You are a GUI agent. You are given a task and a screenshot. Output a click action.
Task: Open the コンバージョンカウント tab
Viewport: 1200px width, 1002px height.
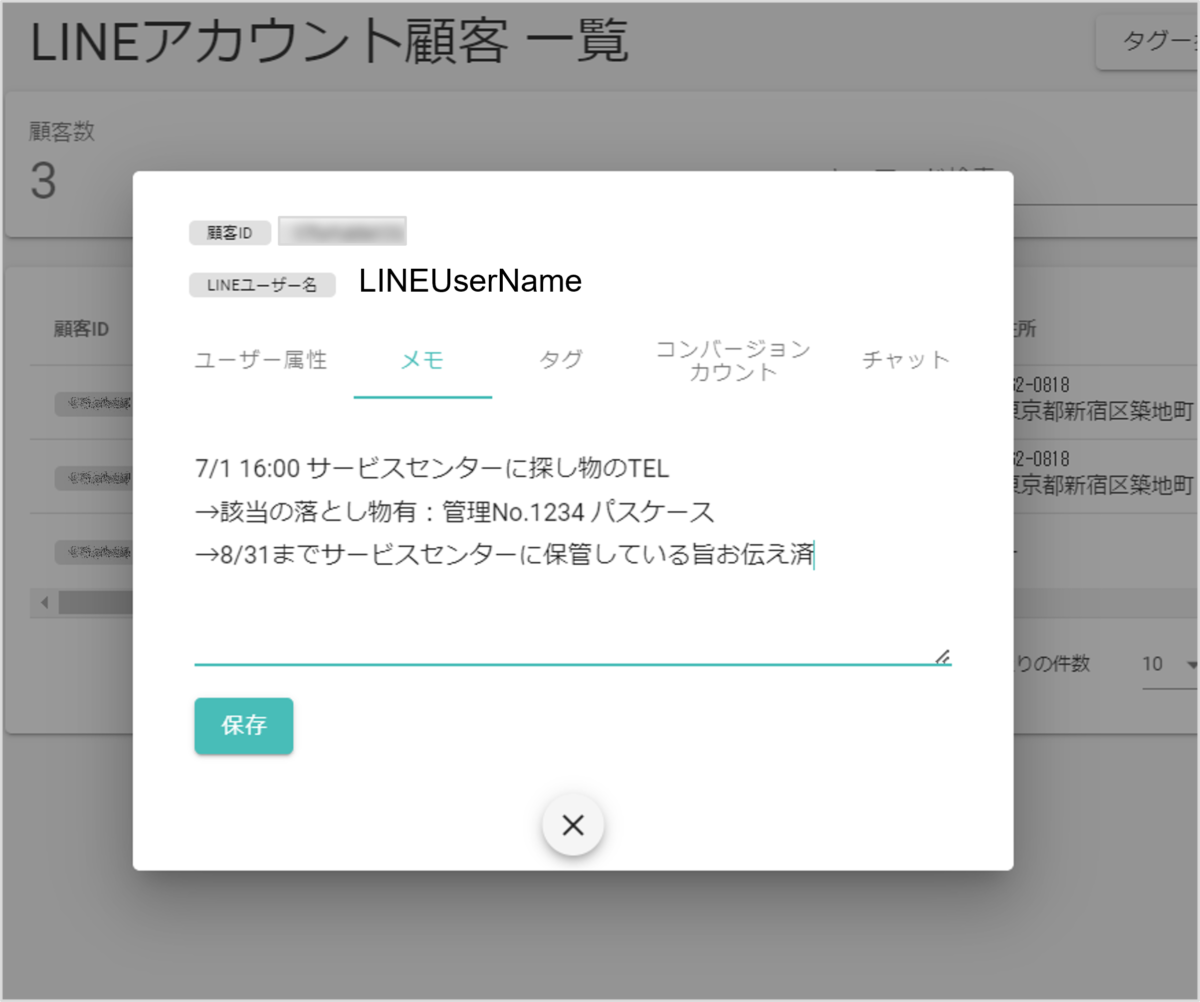pos(733,360)
